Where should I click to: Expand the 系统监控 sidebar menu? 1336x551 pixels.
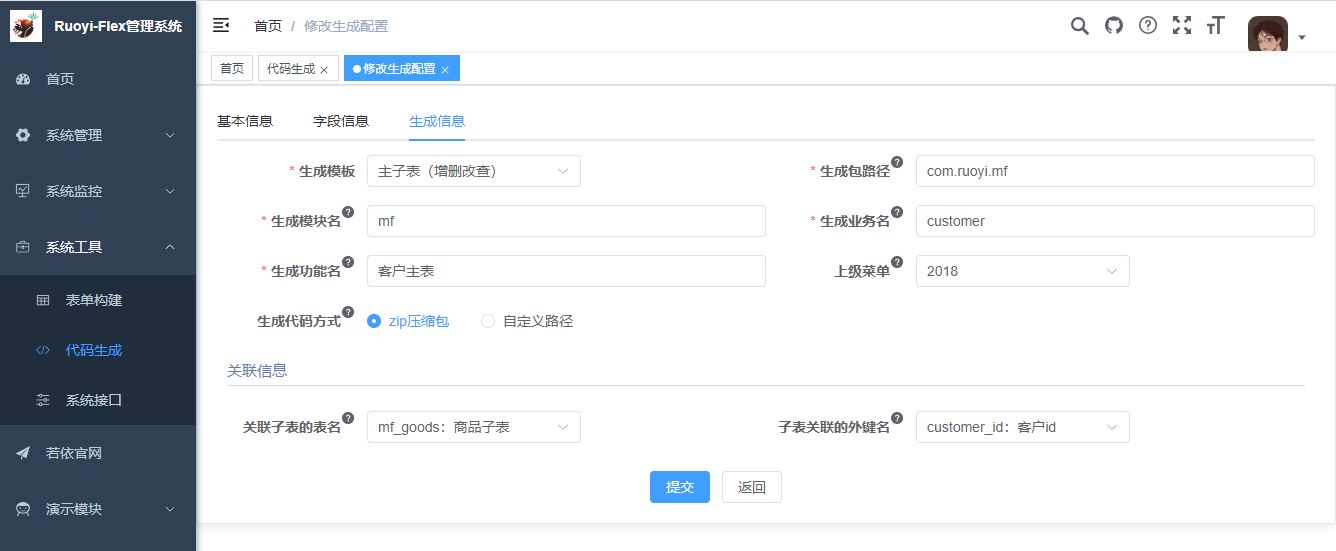(98, 191)
